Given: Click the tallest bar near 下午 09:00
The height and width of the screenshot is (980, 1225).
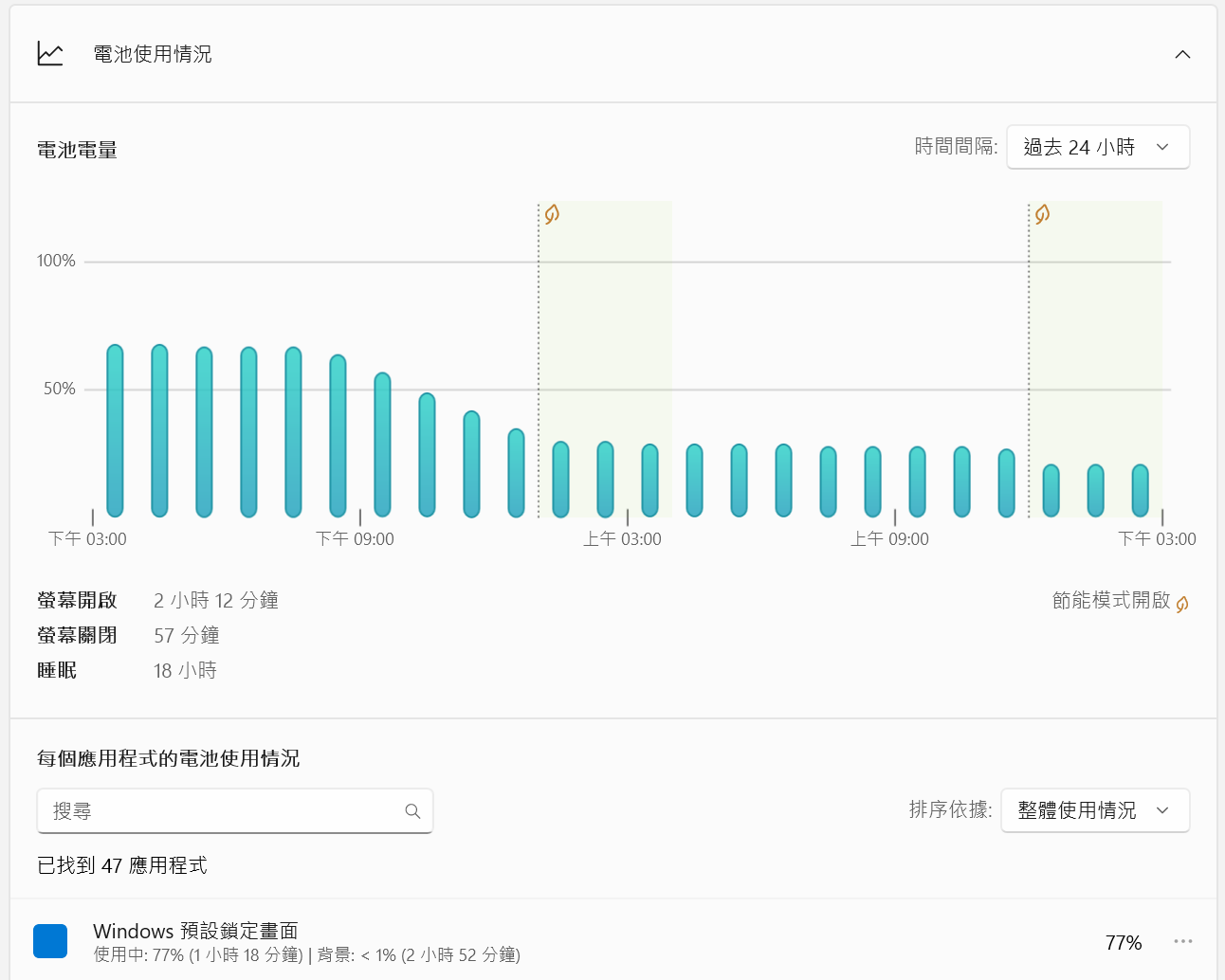Looking at the screenshot, I should pyautogui.click(x=338, y=436).
